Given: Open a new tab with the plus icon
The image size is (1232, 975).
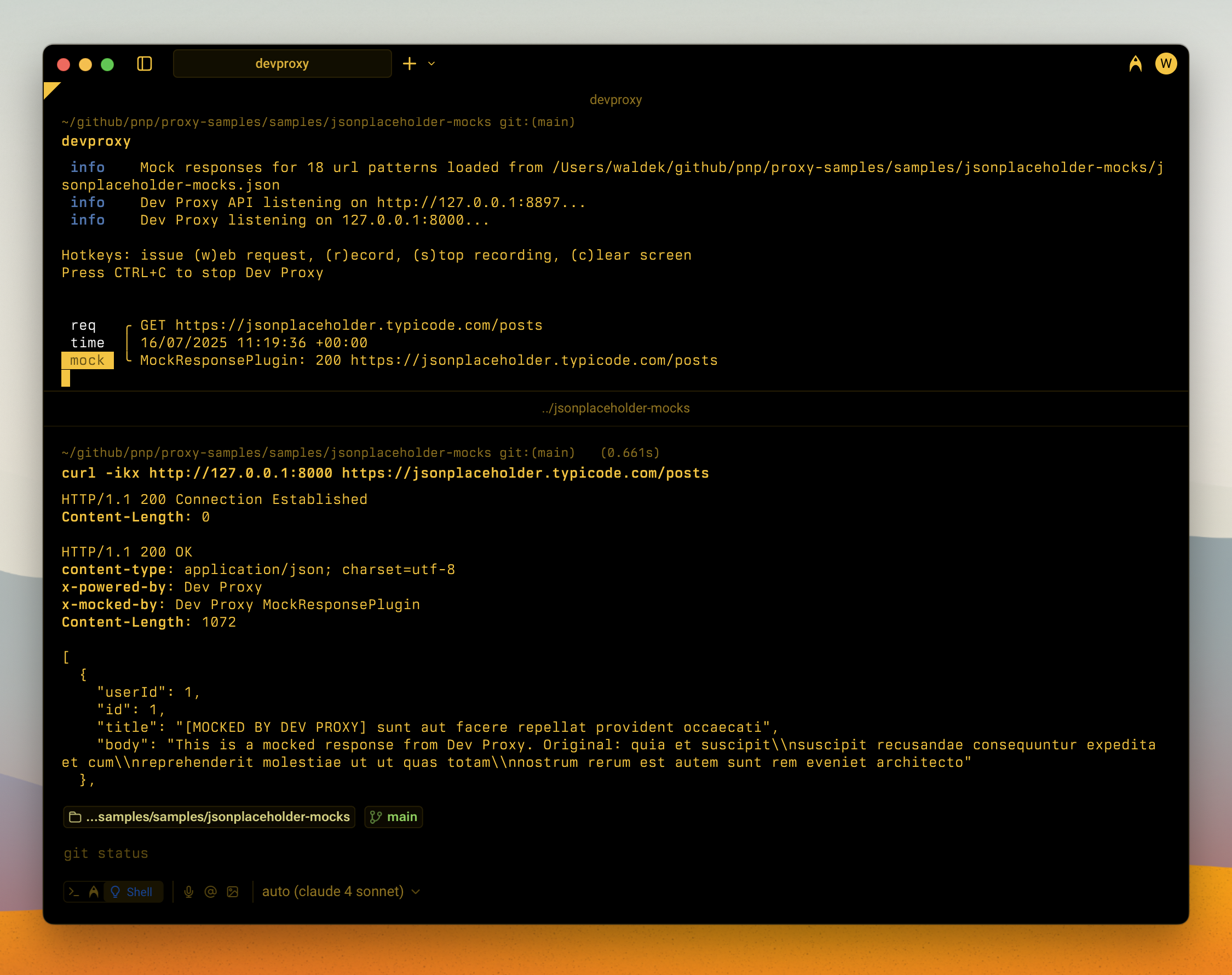Looking at the screenshot, I should tap(410, 64).
